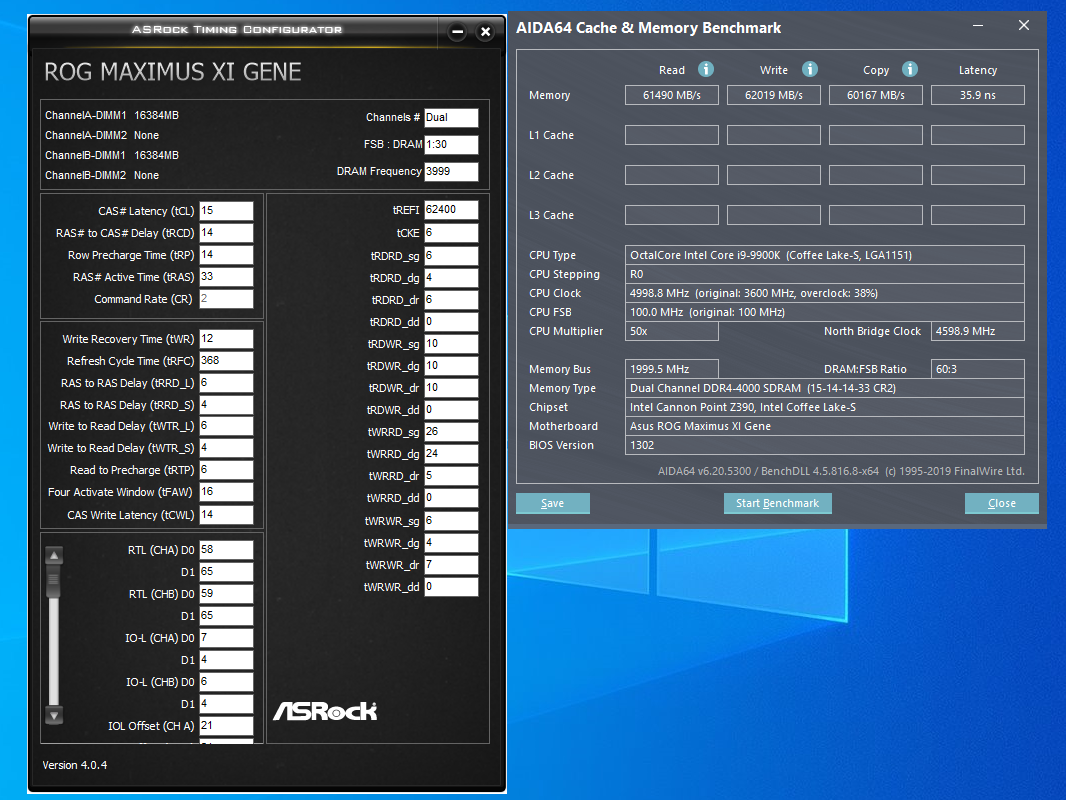1066x800 pixels.
Task: Click the ASRock logo
Action: click(x=325, y=711)
